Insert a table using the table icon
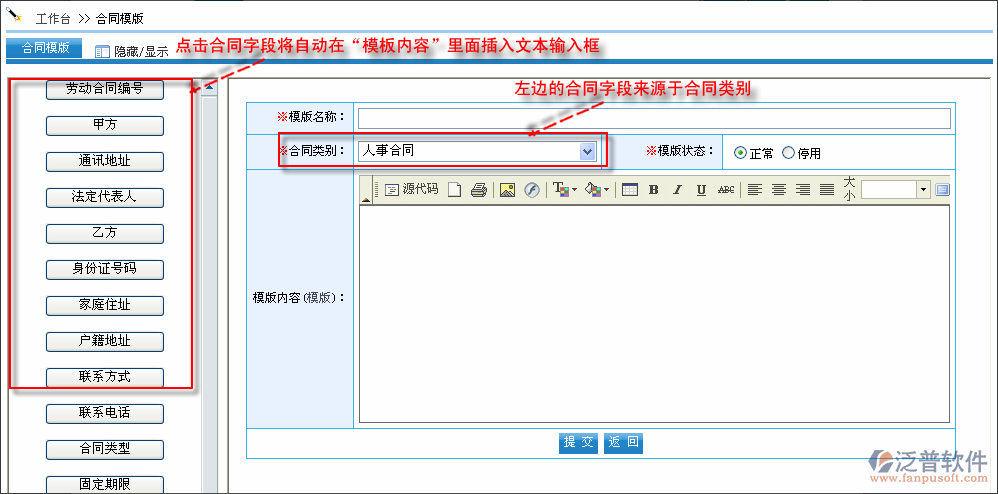This screenshot has height=494, width=998. coord(630,190)
